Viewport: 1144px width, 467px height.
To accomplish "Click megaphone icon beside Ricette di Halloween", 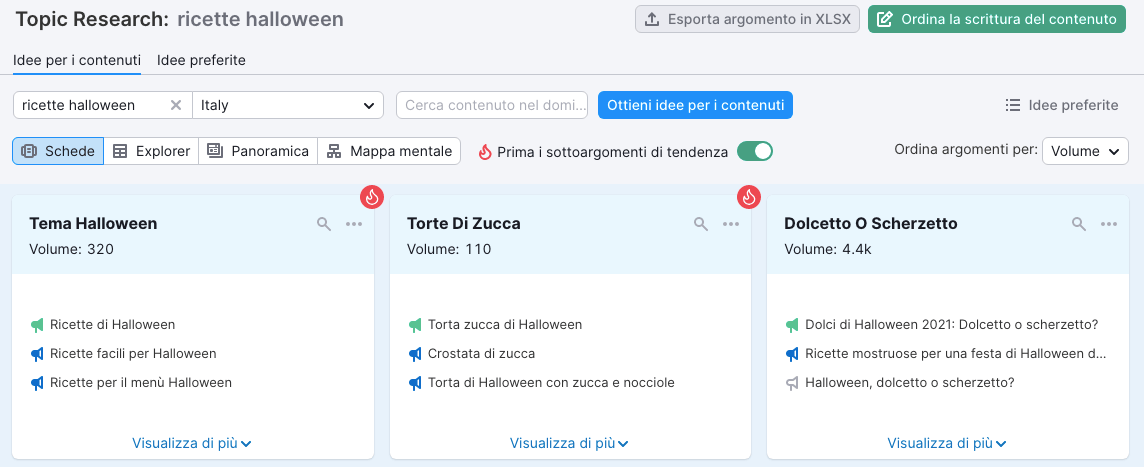I will coord(38,325).
